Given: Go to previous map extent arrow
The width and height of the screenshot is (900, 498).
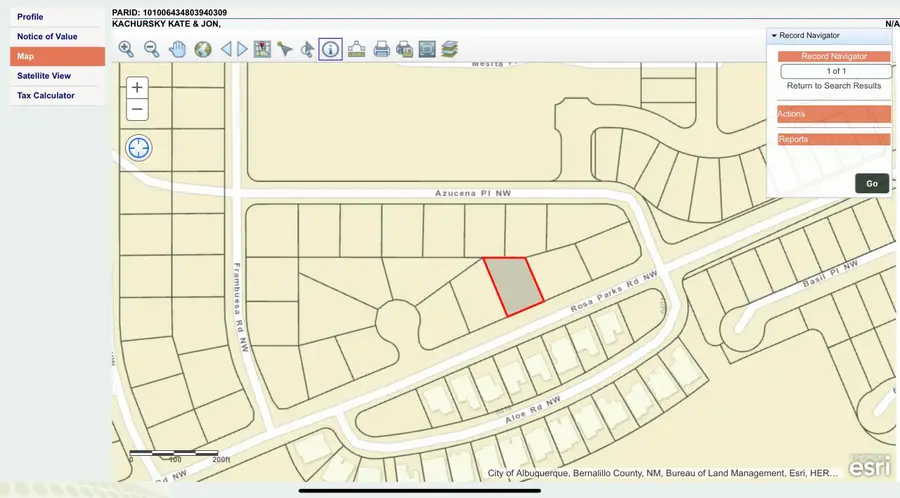Looking at the screenshot, I should 226,49.
